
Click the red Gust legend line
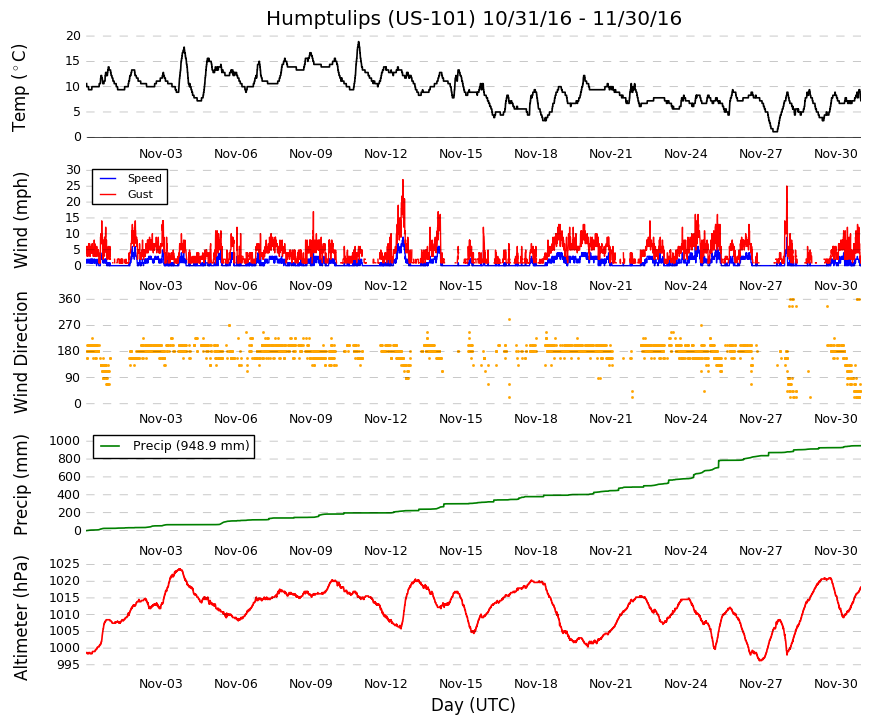point(108,195)
